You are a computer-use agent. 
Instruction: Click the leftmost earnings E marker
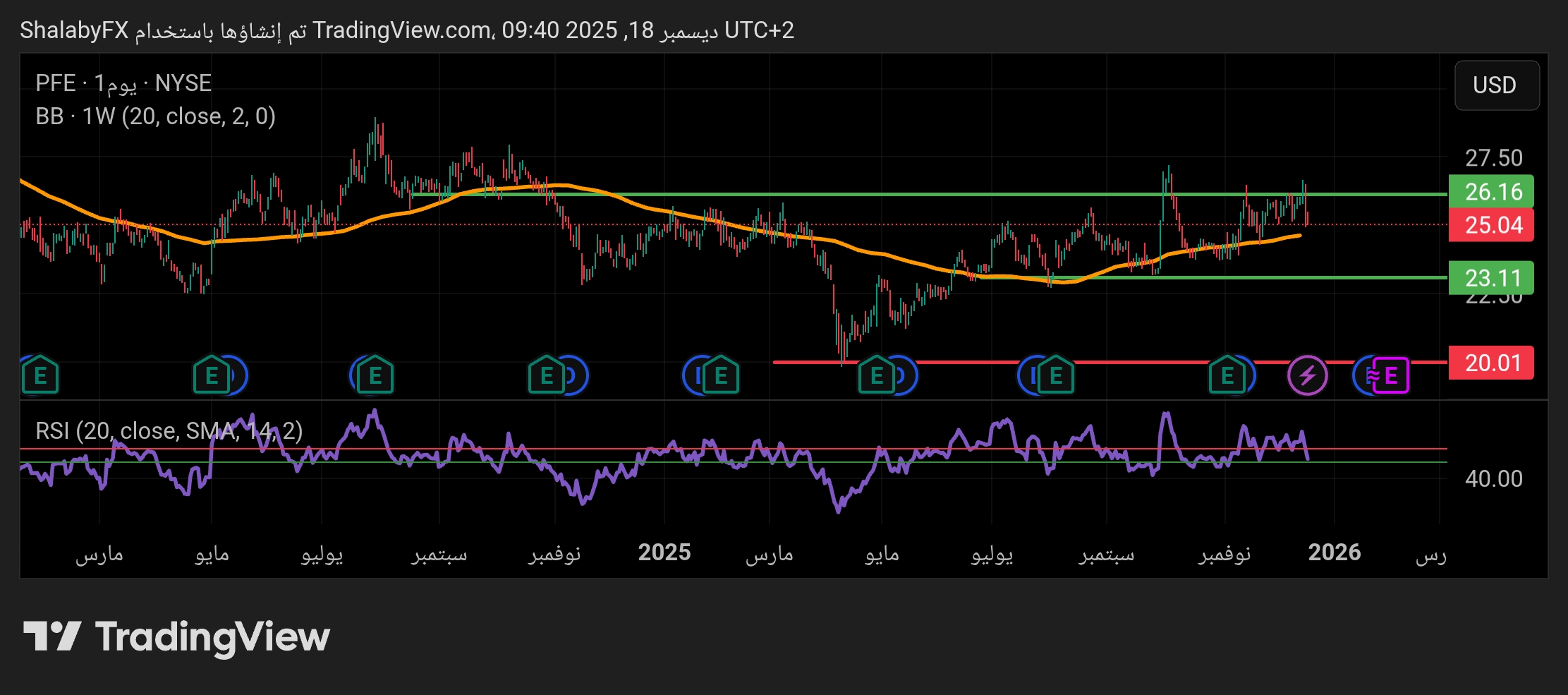[x=40, y=375]
